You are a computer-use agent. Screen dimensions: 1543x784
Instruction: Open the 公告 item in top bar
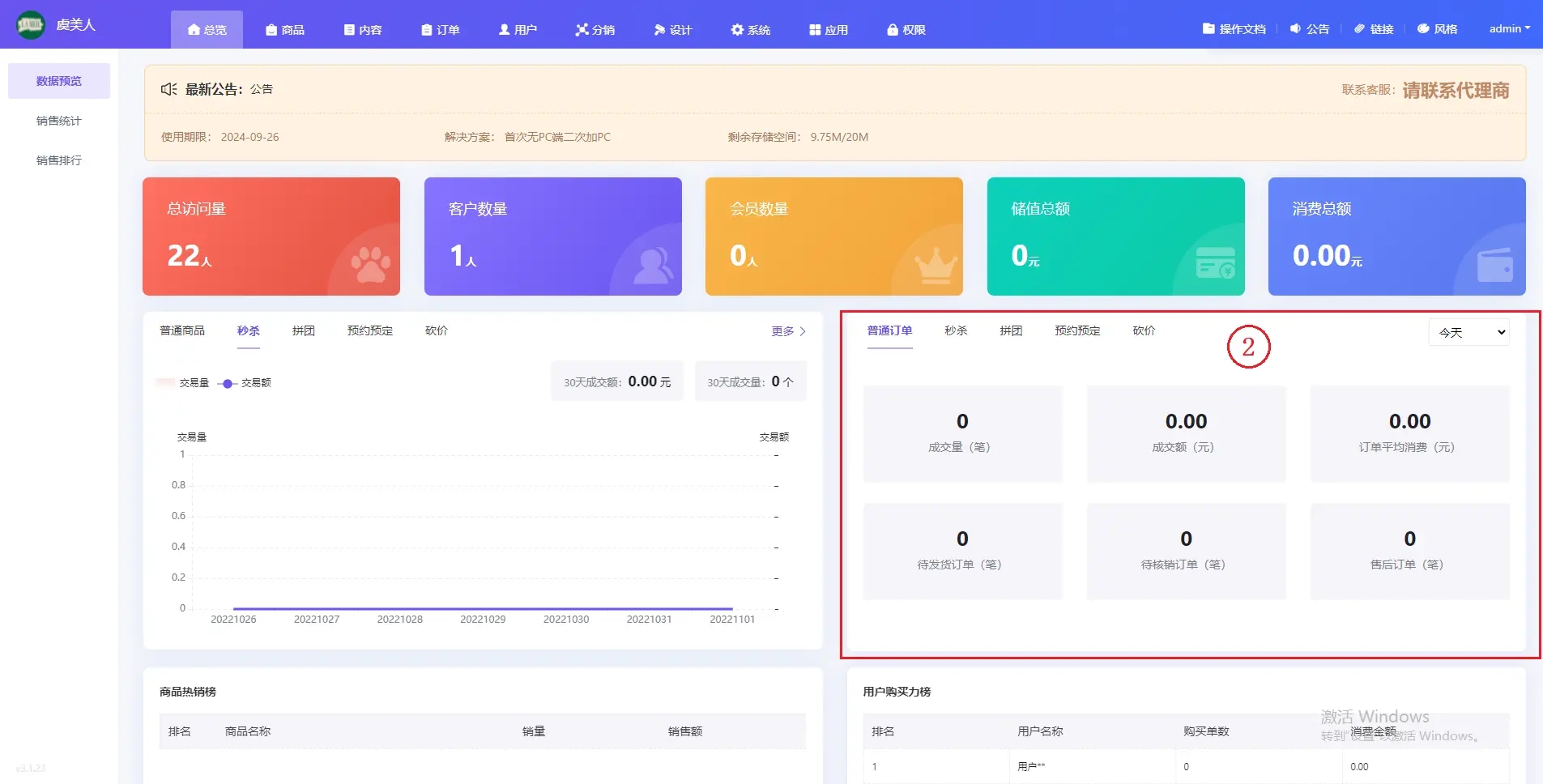click(x=1309, y=29)
